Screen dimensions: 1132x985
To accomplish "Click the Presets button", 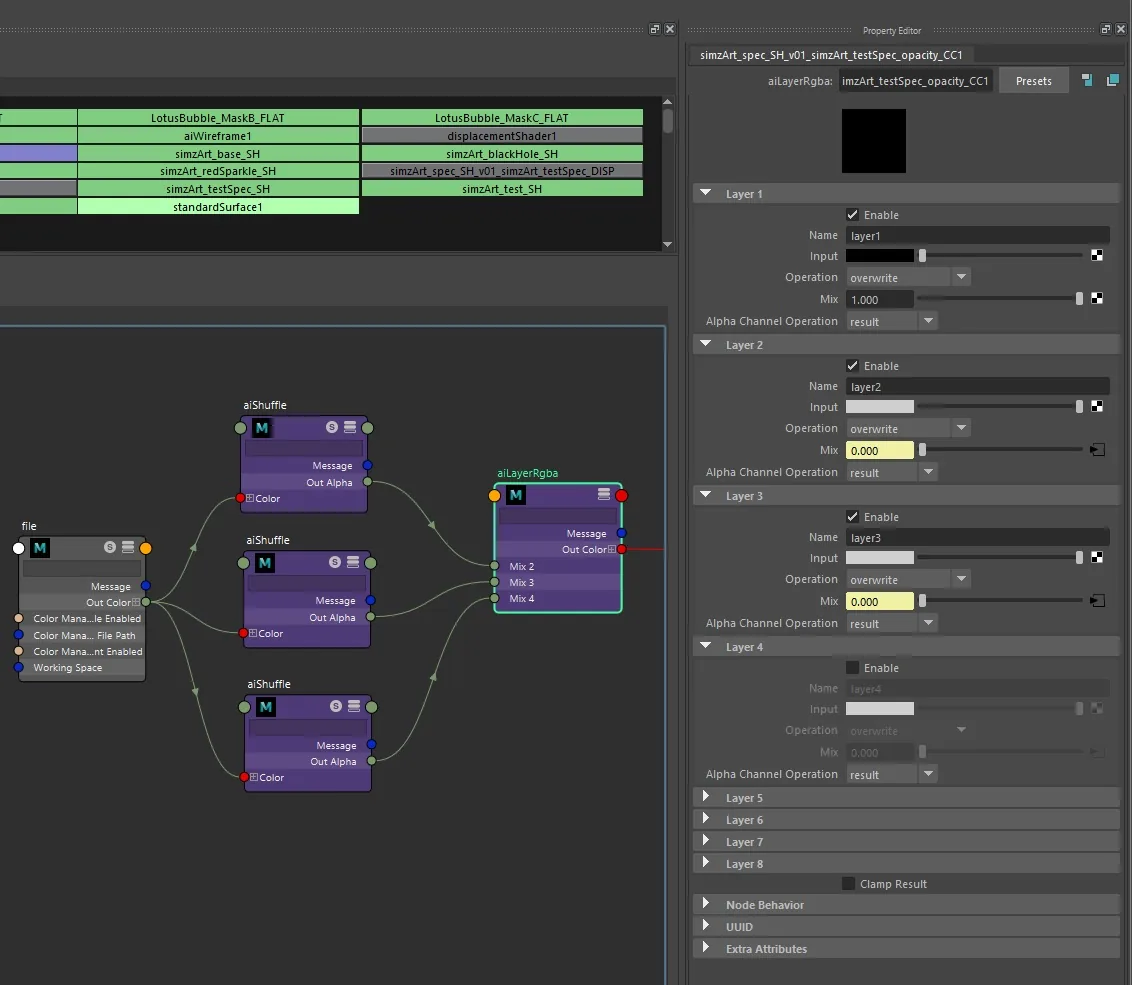I will pyautogui.click(x=1033, y=81).
